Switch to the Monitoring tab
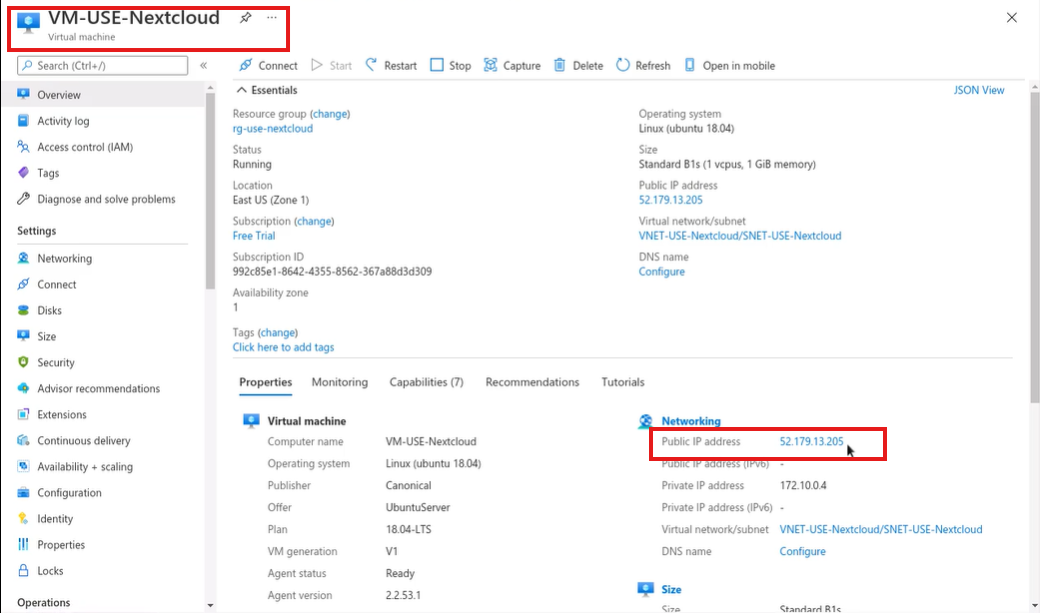 coord(340,382)
